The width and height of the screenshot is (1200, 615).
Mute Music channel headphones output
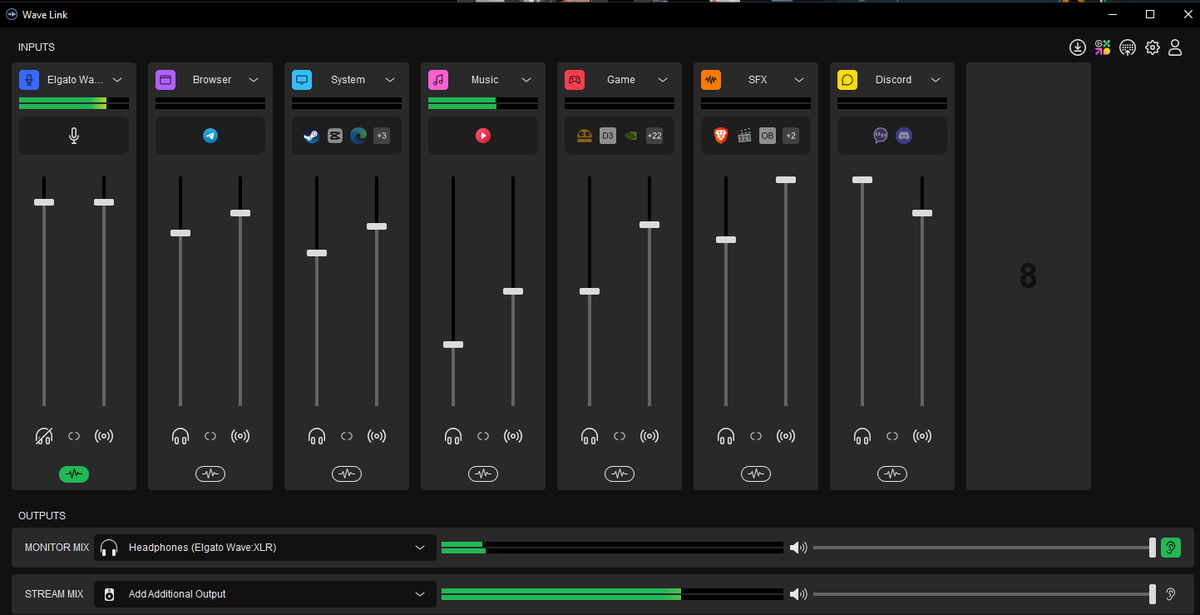(453, 436)
